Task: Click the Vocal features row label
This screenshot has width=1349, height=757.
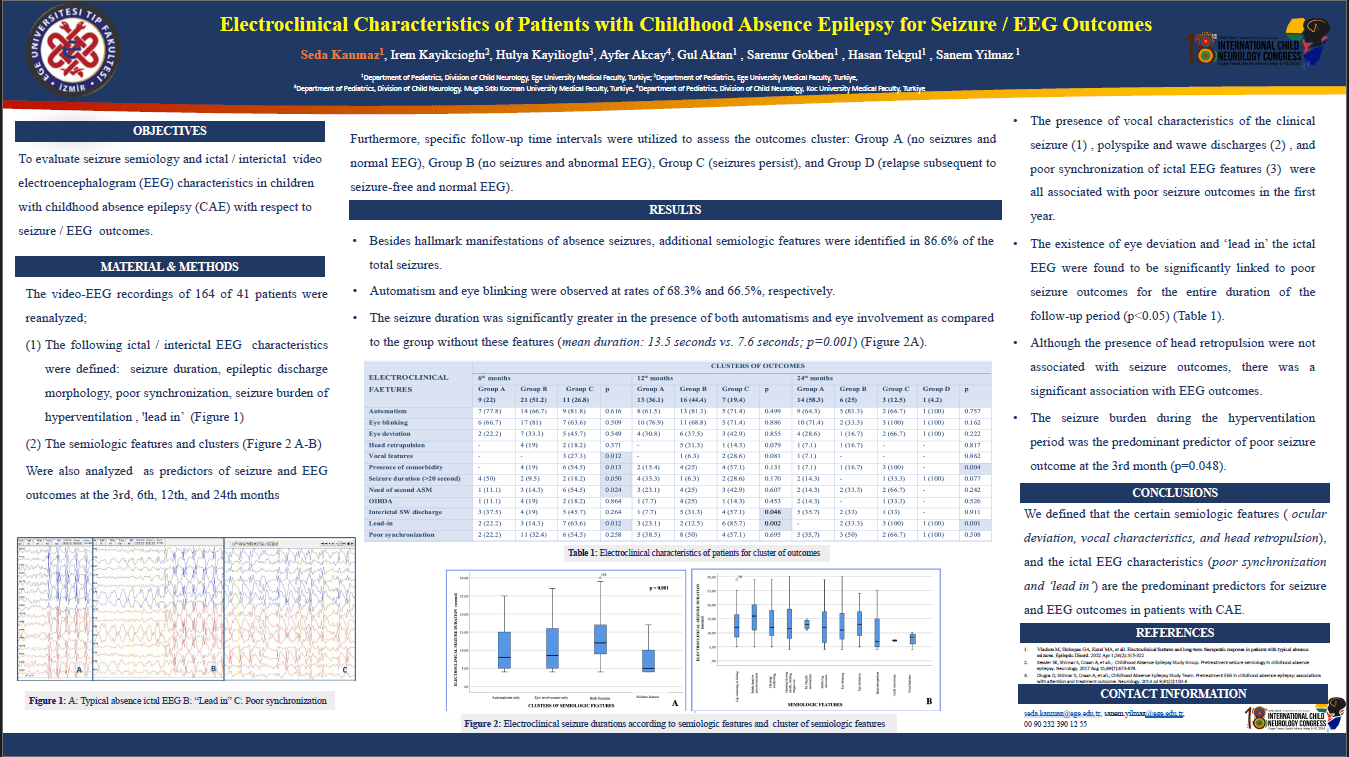Action: (x=390, y=456)
